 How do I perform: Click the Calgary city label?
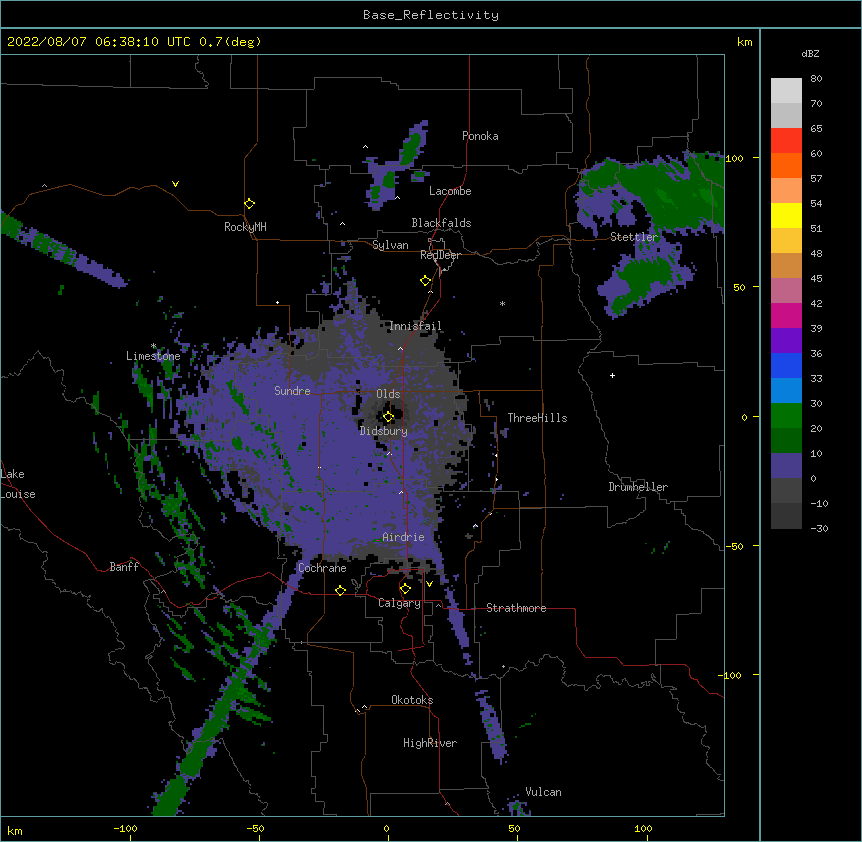(399, 603)
